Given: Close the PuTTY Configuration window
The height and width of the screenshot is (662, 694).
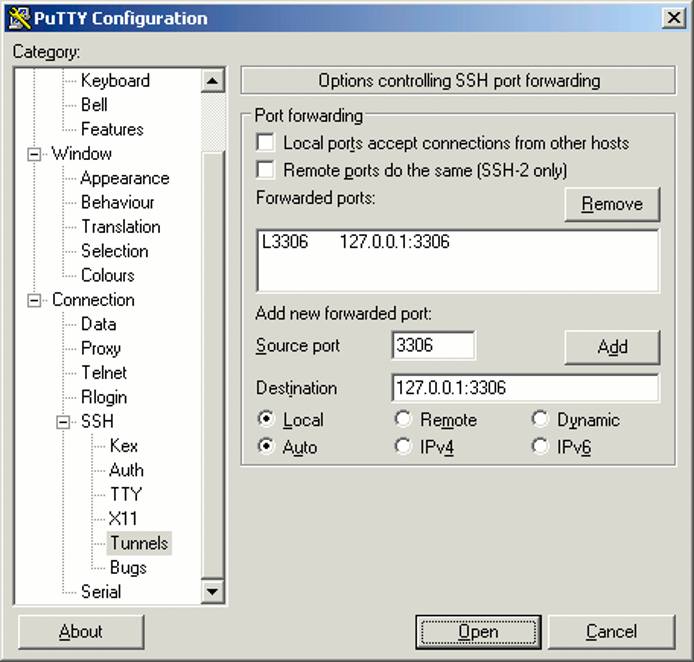Looking at the screenshot, I should pyautogui.click(x=673, y=18).
